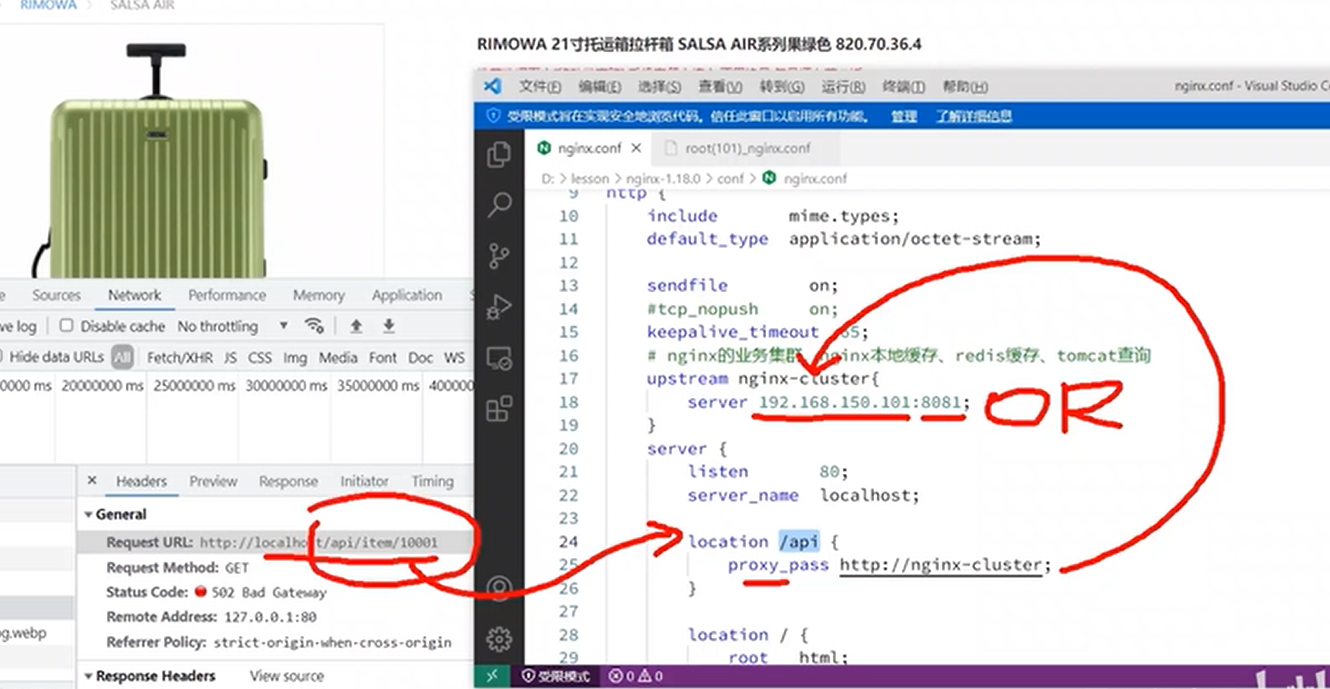The height and width of the screenshot is (689, 1330).
Task: Select the All filter in Network panel
Action: (x=122, y=357)
